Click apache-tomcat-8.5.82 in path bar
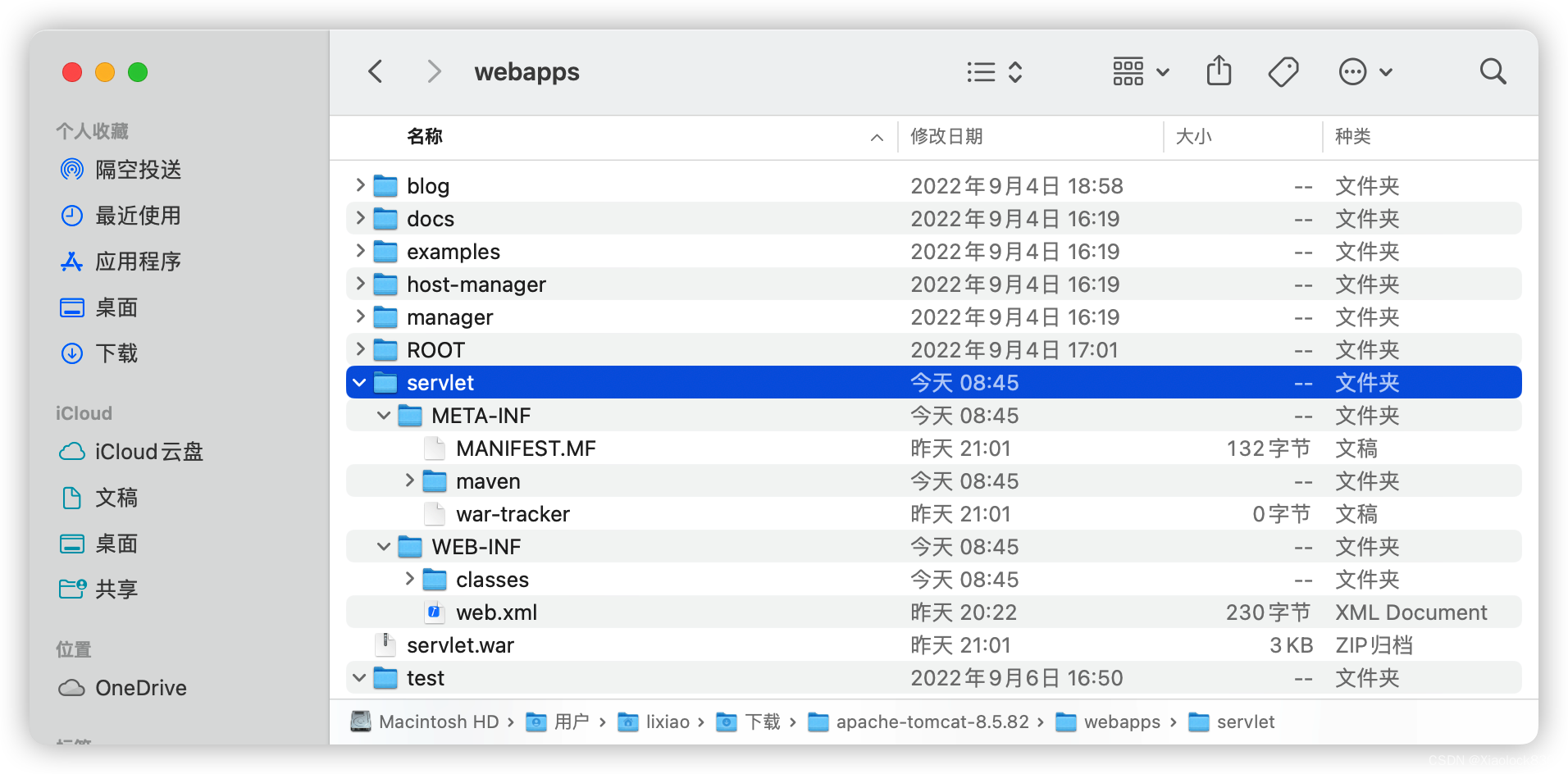Viewport: 1568px width, 774px height. click(918, 722)
